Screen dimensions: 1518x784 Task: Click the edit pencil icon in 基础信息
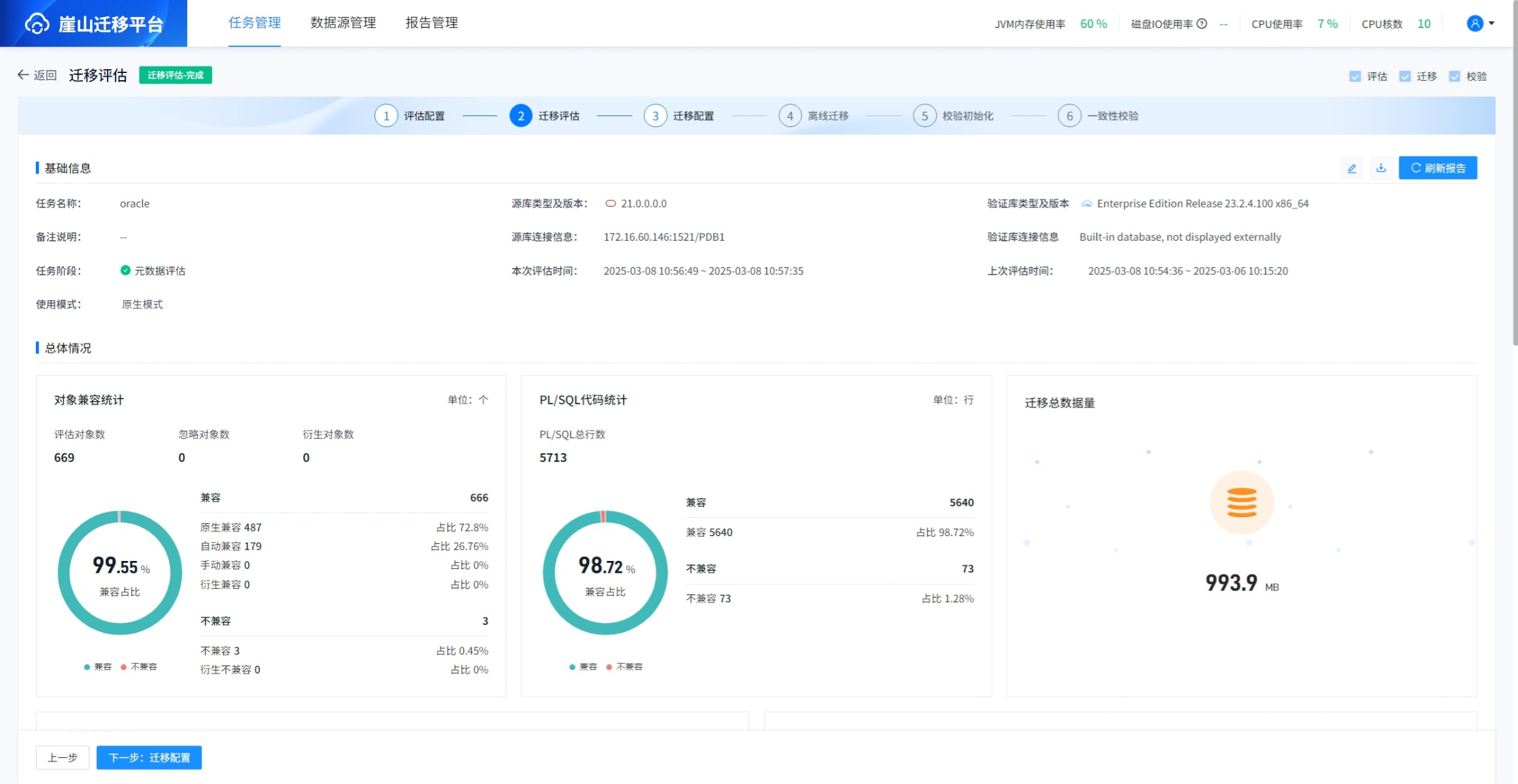[x=1352, y=168]
